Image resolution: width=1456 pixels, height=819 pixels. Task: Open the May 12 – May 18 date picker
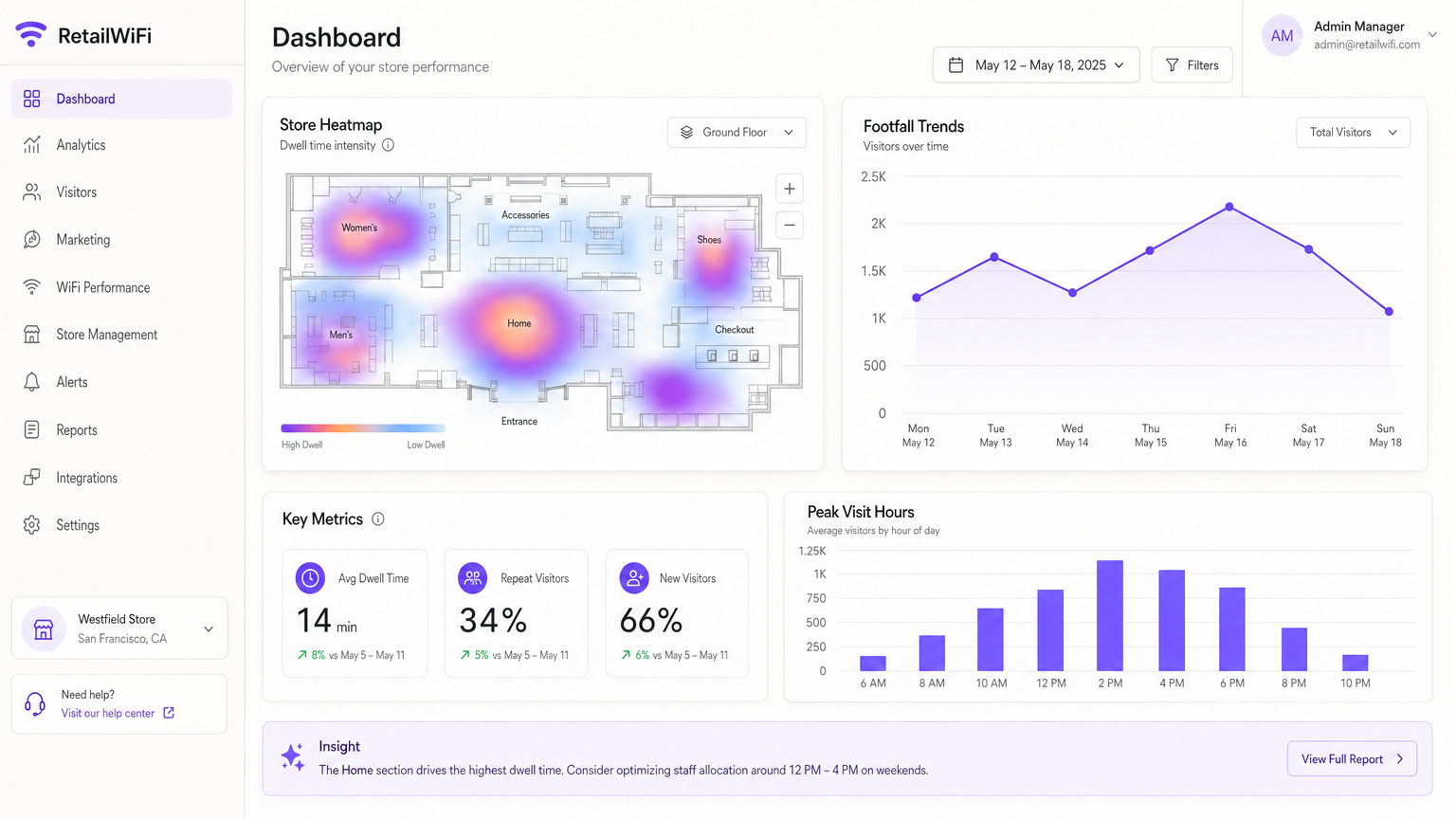click(1035, 64)
